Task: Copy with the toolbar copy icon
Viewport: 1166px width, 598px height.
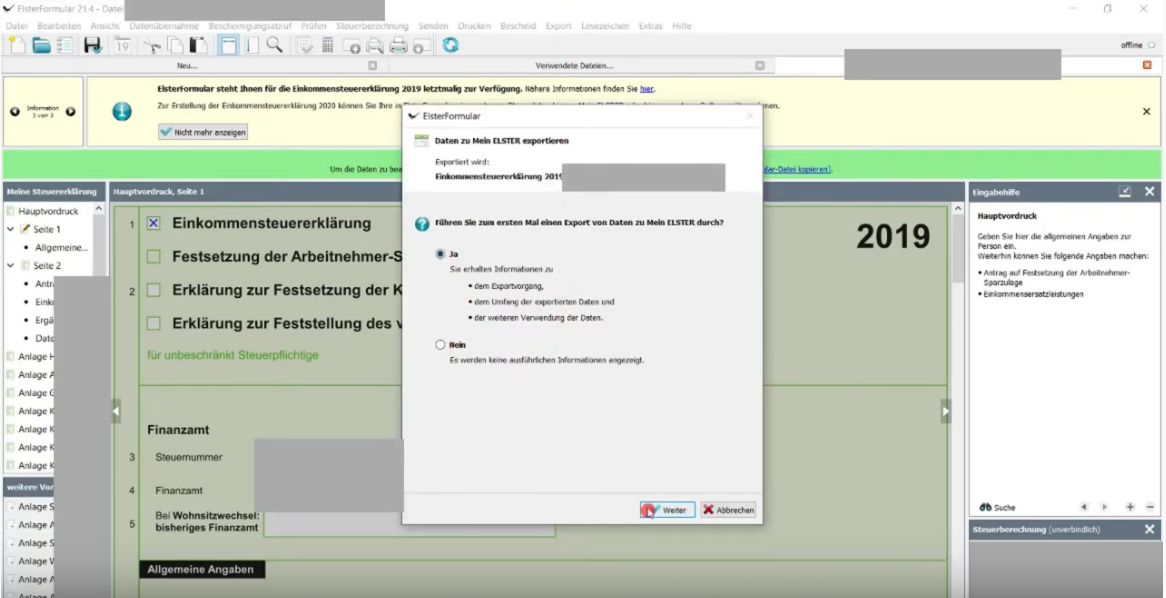Action: [x=175, y=45]
